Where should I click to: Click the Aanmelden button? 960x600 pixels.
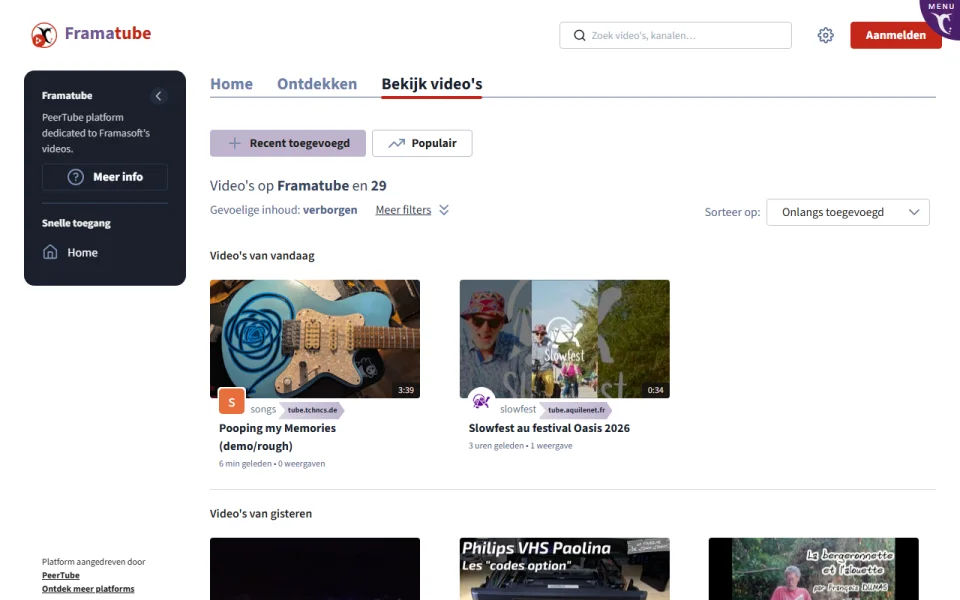pos(896,36)
